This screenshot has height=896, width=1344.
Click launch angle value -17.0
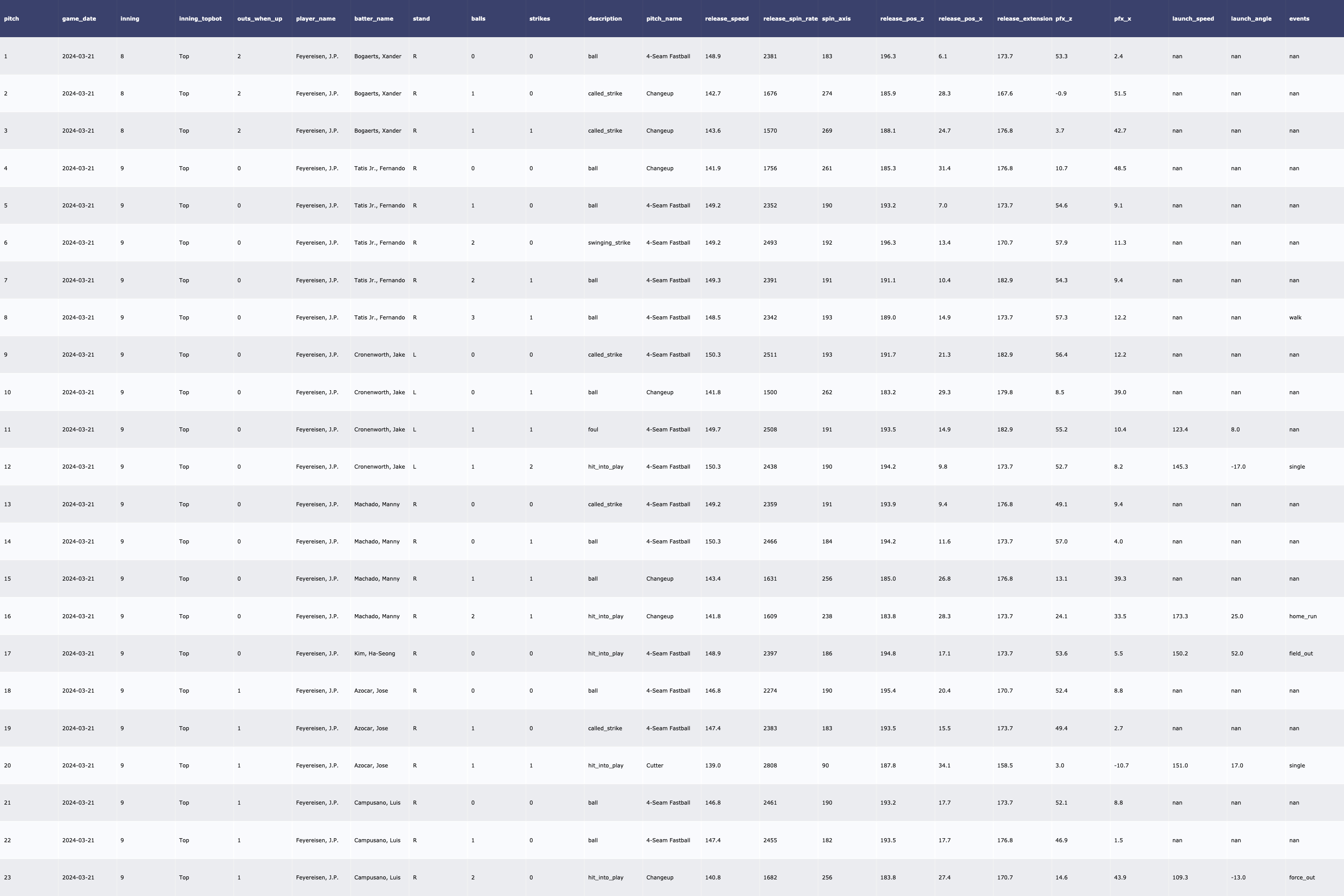pyautogui.click(x=1238, y=467)
